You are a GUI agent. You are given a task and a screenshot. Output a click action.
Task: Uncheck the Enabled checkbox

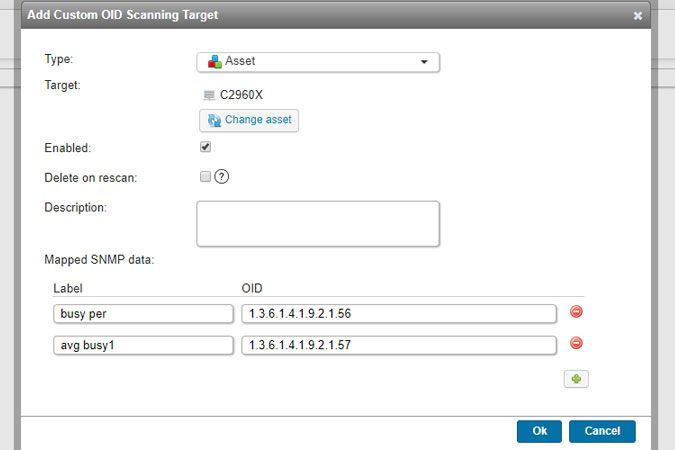coord(205,146)
